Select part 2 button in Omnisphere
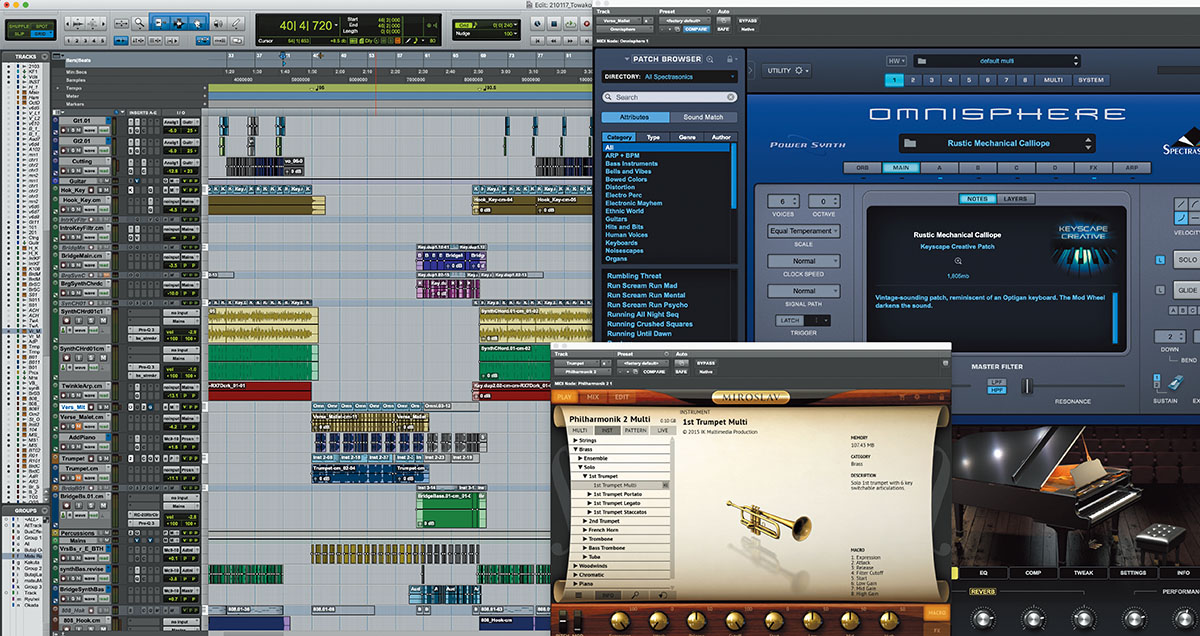 point(913,79)
